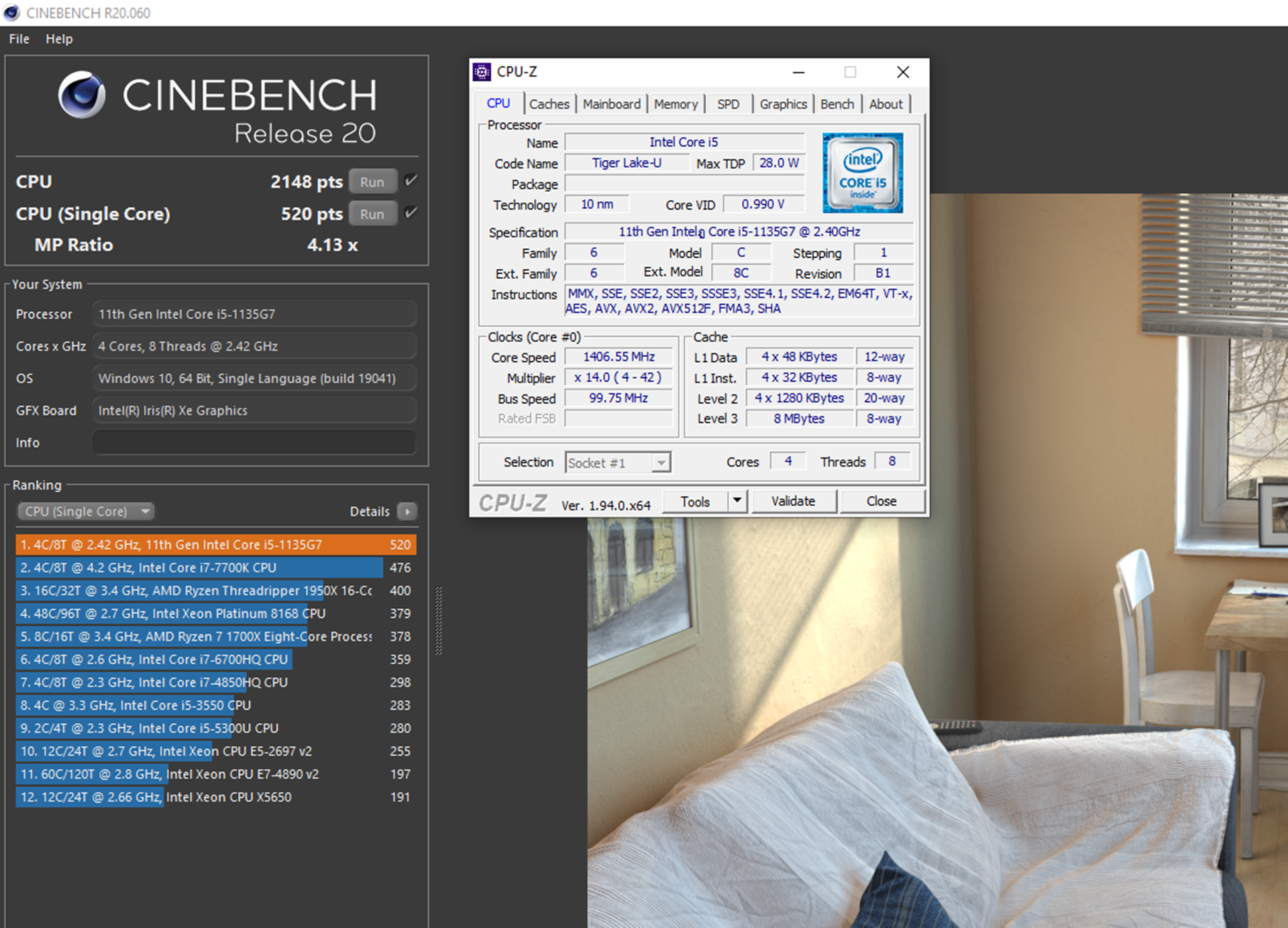Click the Close button in CPU-Z
The height and width of the screenshot is (928, 1288).
coord(881,501)
